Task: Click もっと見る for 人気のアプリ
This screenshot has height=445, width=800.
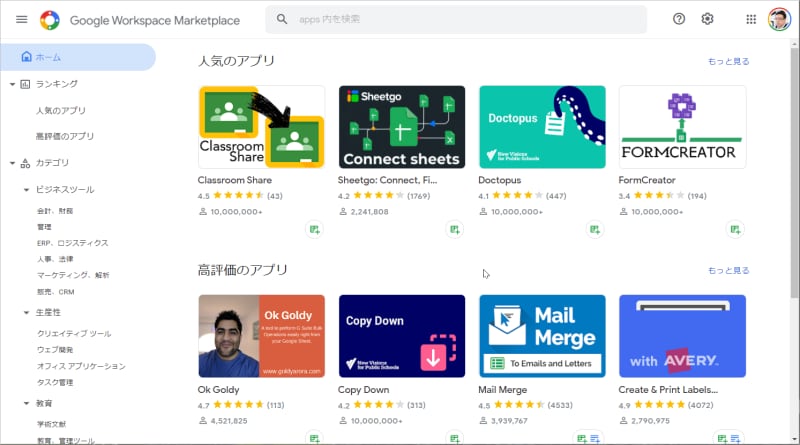Action: (x=729, y=61)
